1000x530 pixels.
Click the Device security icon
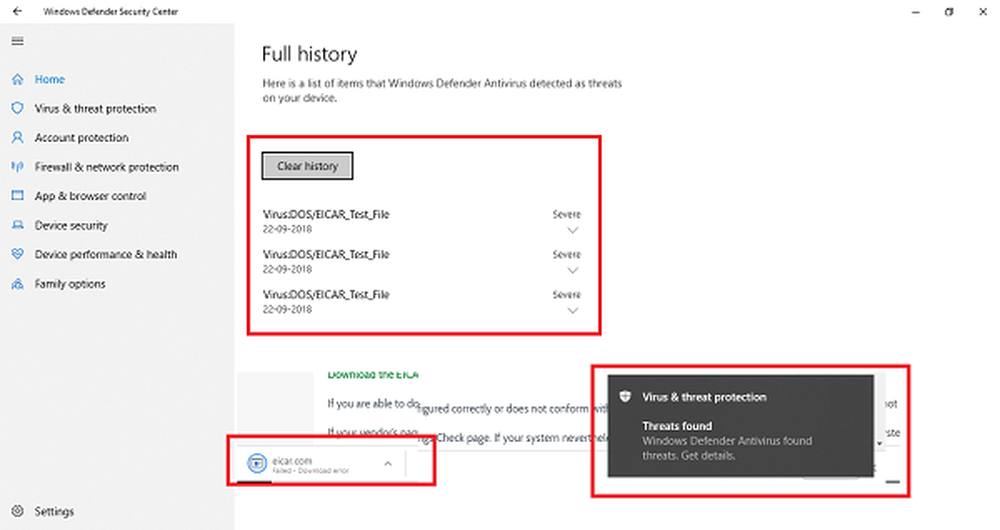coord(17,225)
